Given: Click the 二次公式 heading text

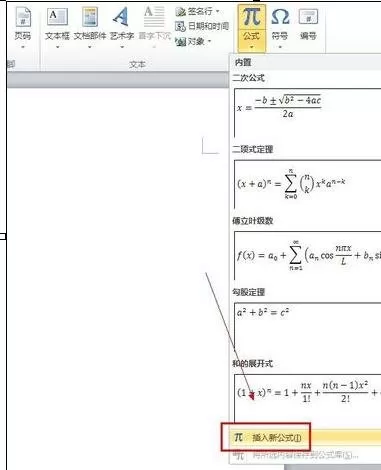Looking at the screenshot, I should [249, 78].
